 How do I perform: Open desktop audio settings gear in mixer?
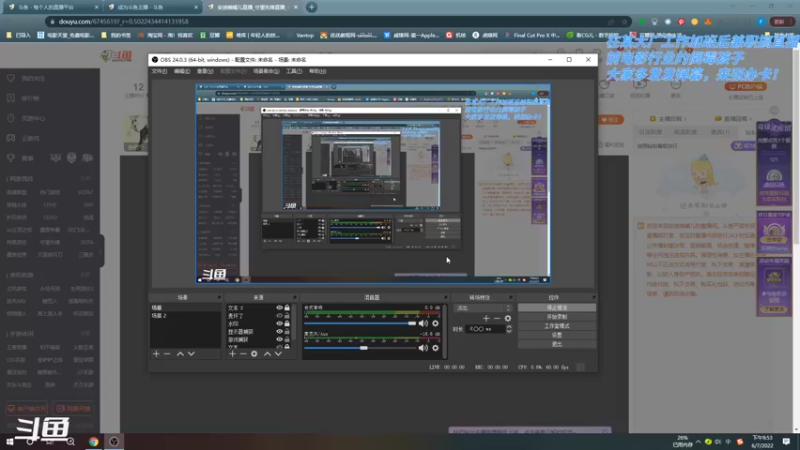coord(435,323)
